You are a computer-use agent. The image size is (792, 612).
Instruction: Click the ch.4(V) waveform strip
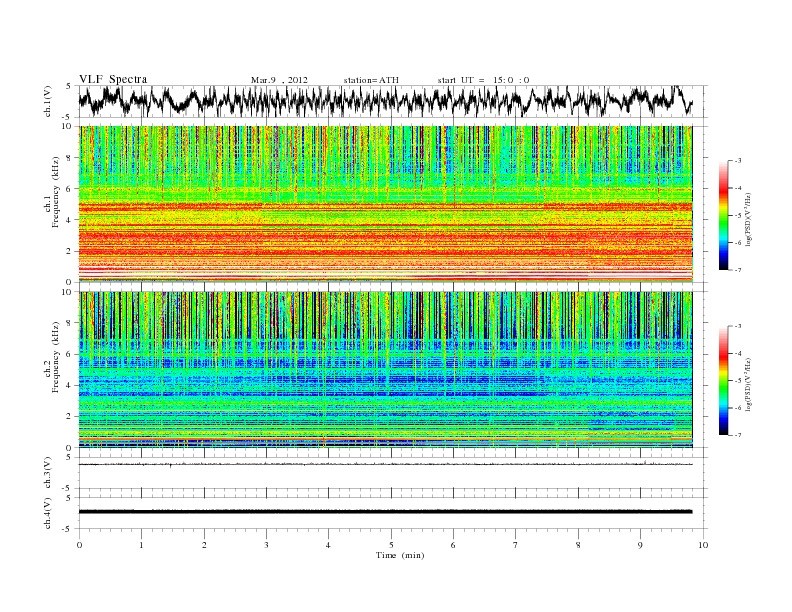390,511
